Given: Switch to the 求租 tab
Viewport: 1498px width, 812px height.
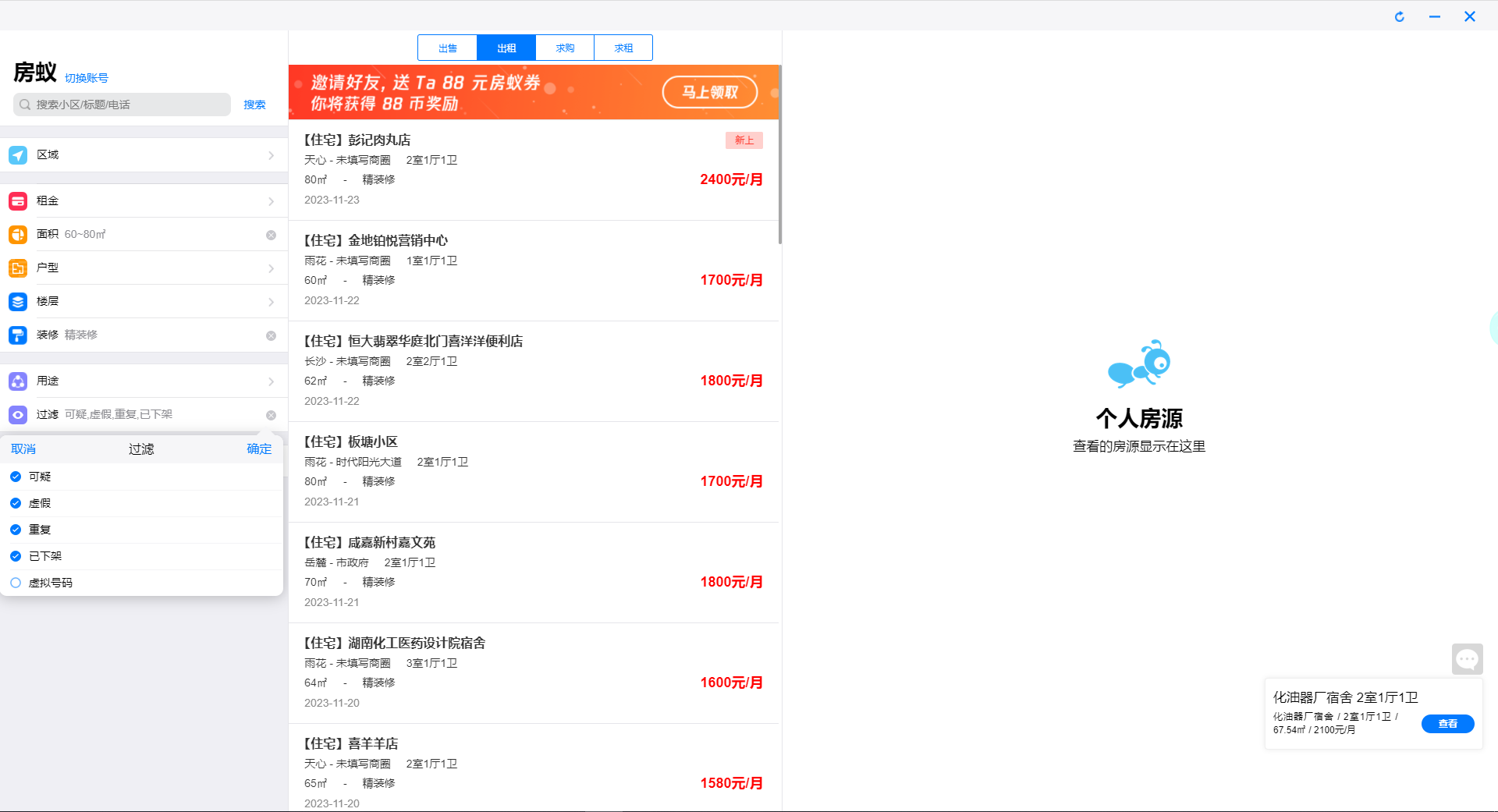Looking at the screenshot, I should click(623, 48).
